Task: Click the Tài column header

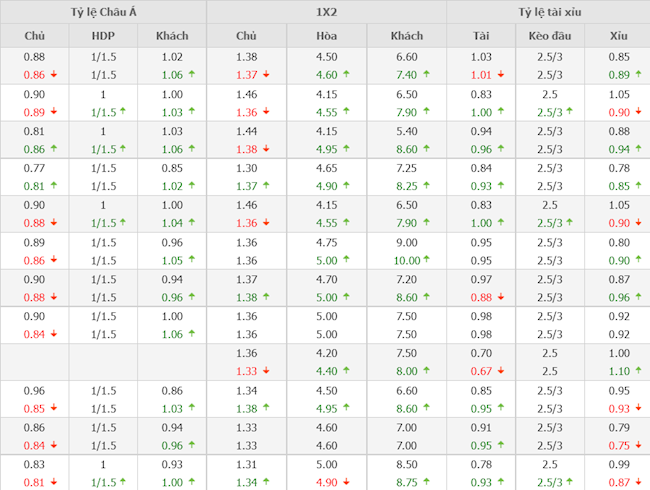Action: [x=481, y=36]
